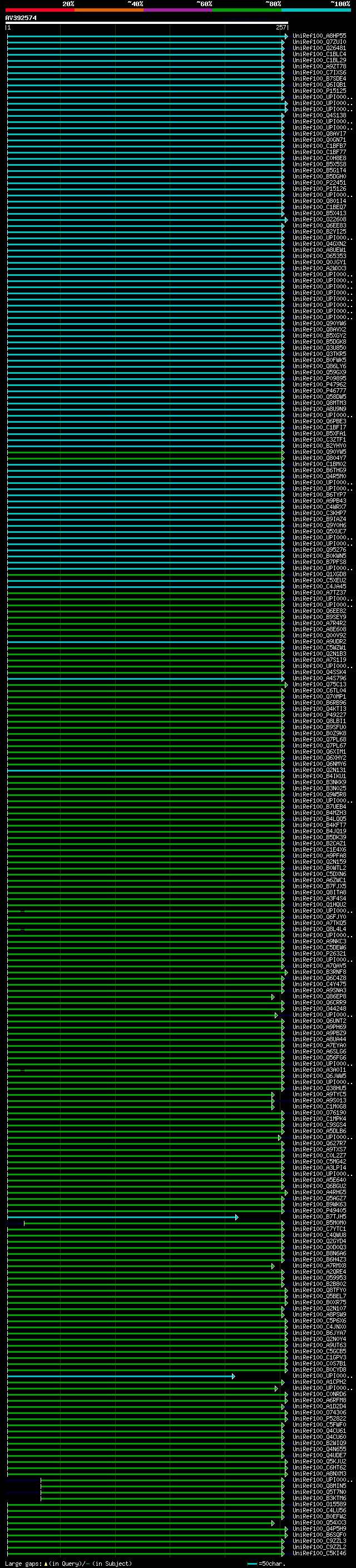The height and width of the screenshot is (1568, 356).
Task: Open hit UniRef100_P15126
Action: tap(319, 189)
